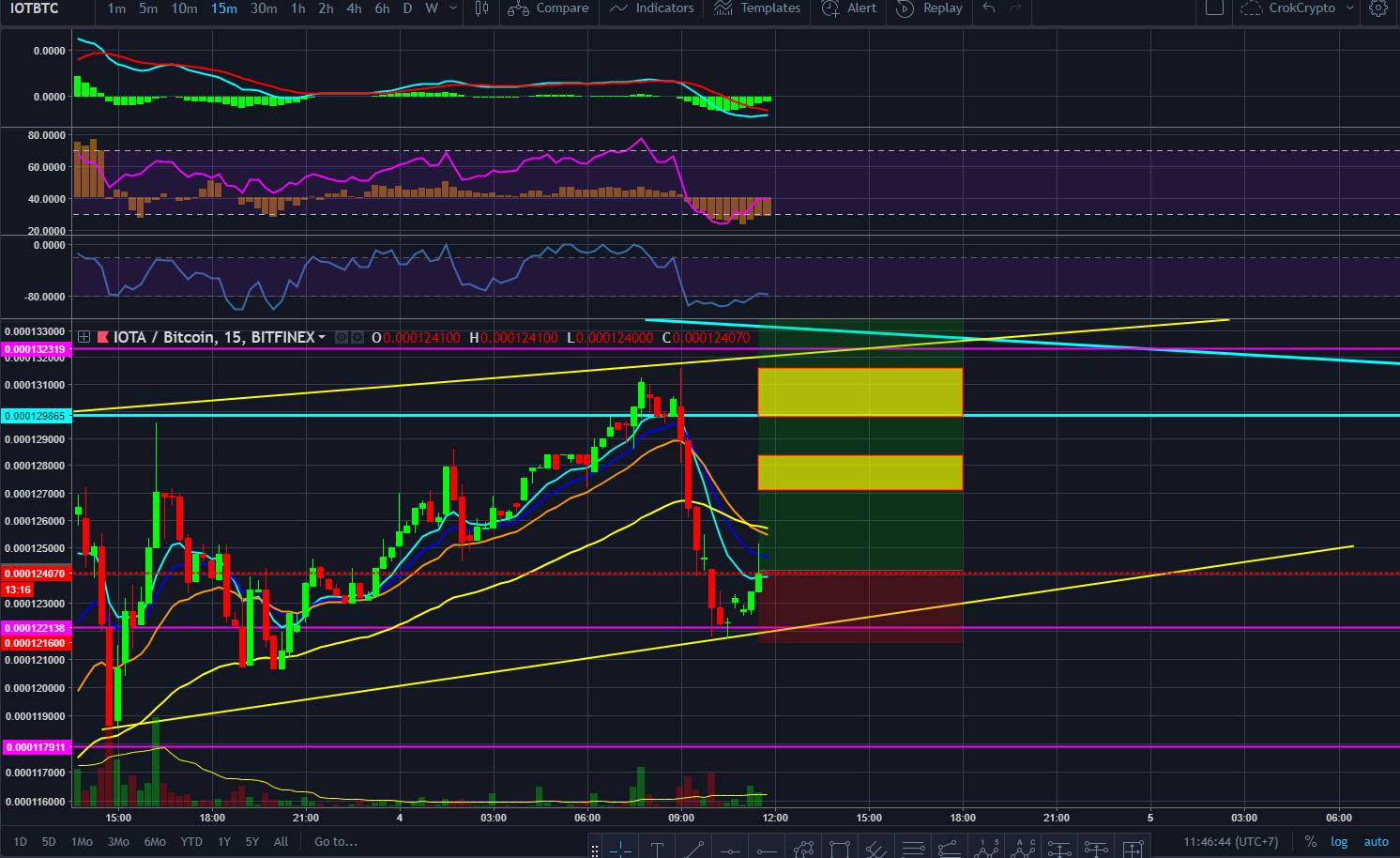Toggle percentage scale mode
This screenshot has height=858, width=1400.
[x=1310, y=841]
